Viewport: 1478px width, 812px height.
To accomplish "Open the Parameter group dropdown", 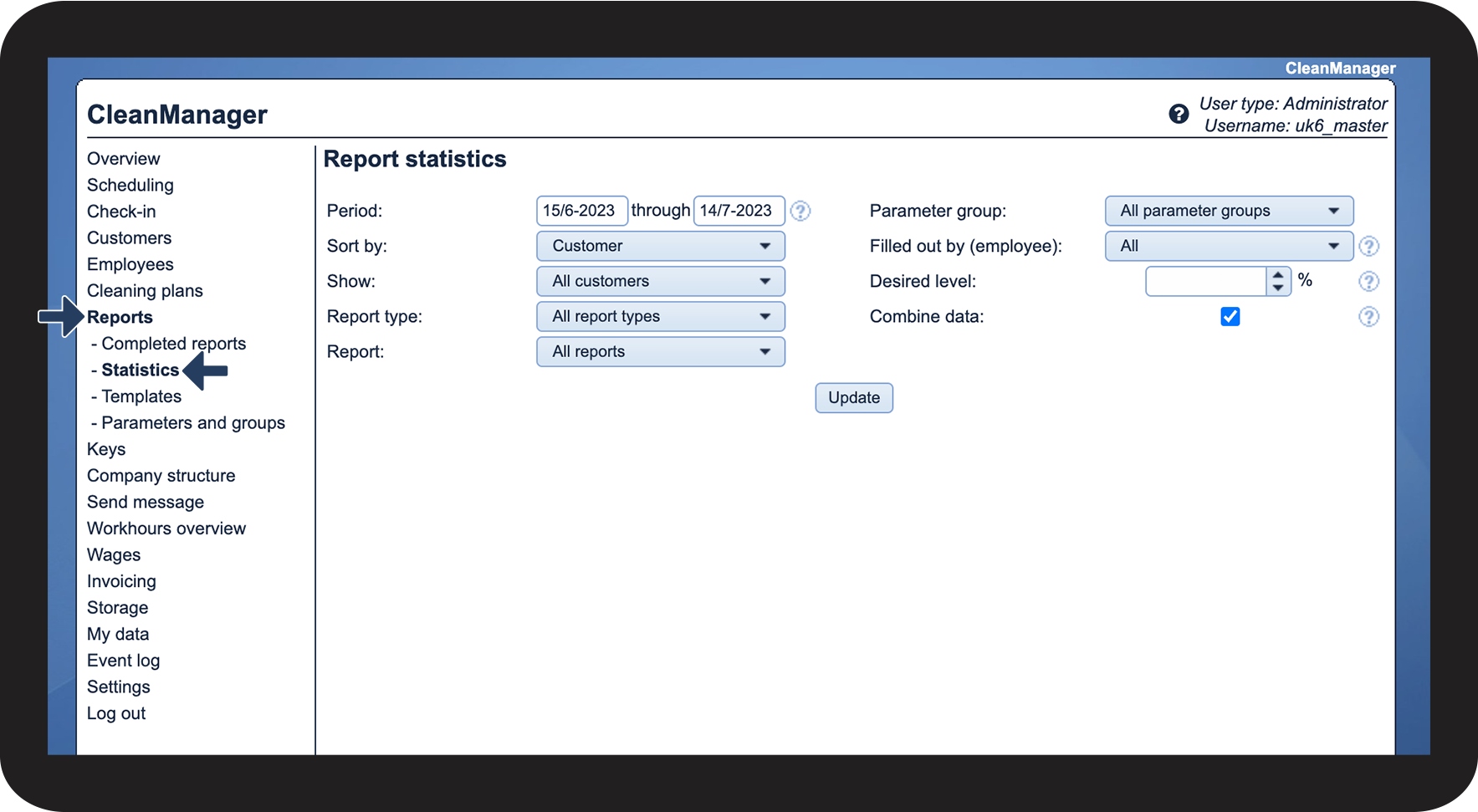I will coord(1228,211).
